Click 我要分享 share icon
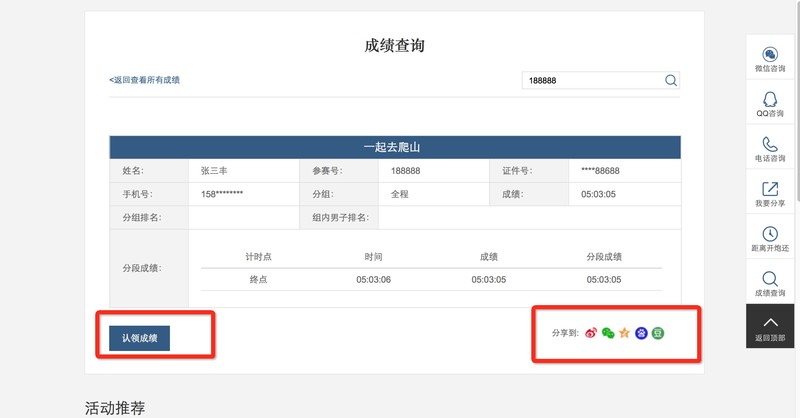 770,194
